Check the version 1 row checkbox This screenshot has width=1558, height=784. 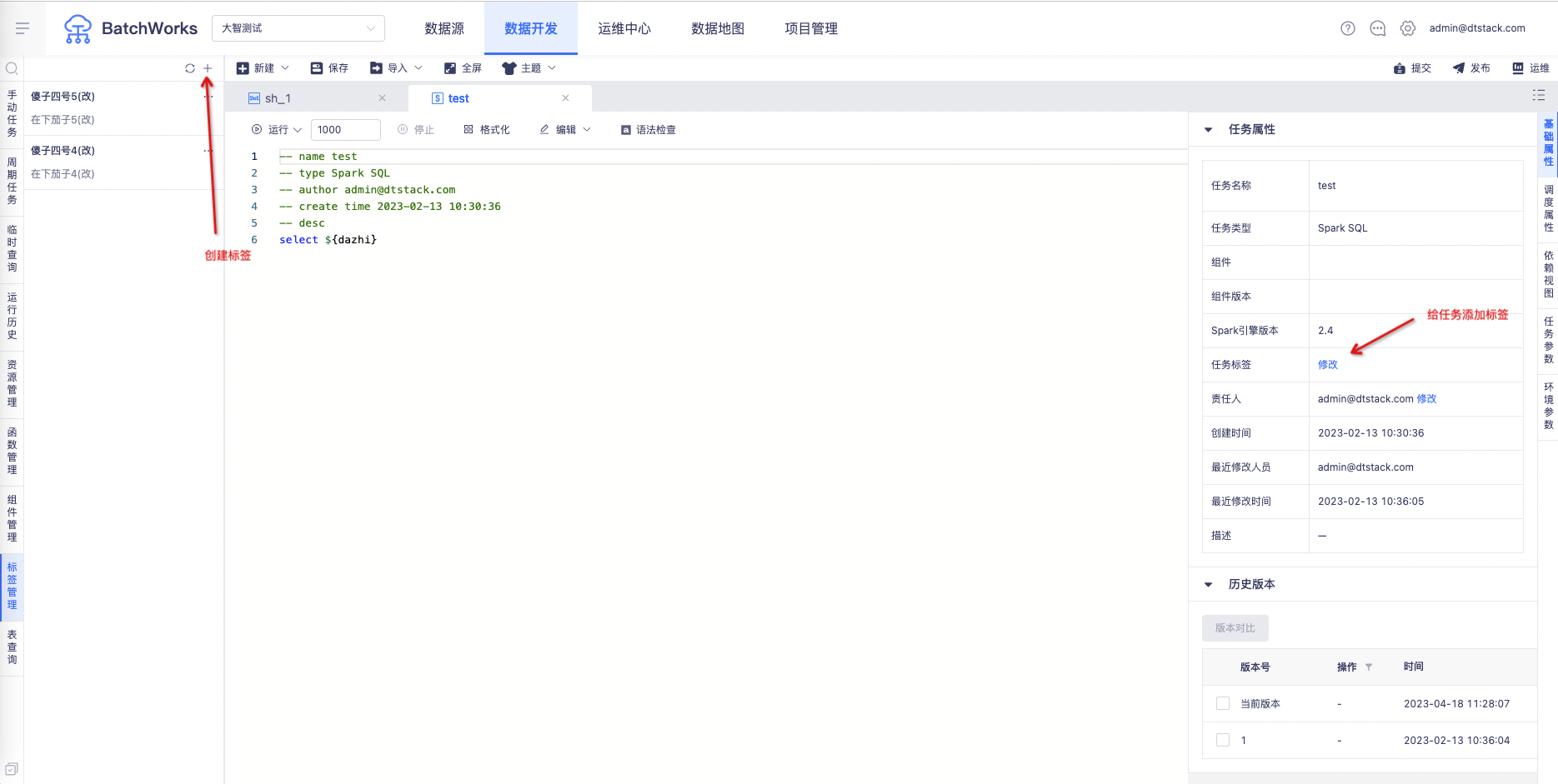(x=1223, y=740)
